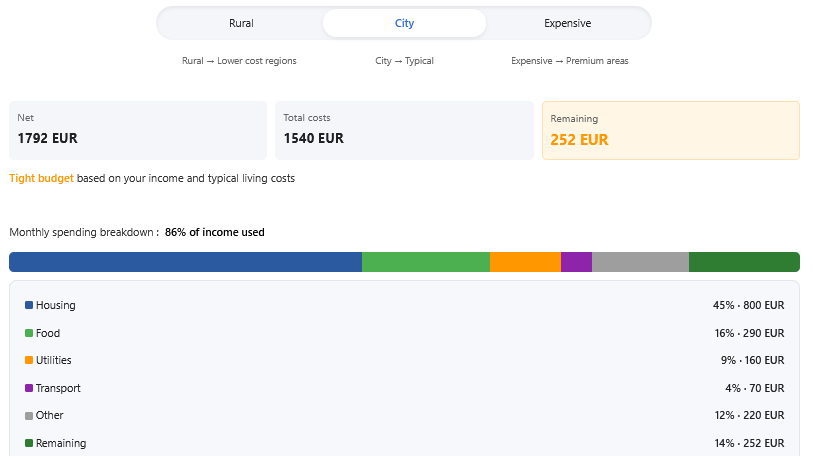
Task: Click the Food legend label
Action: pyautogui.click(x=48, y=333)
